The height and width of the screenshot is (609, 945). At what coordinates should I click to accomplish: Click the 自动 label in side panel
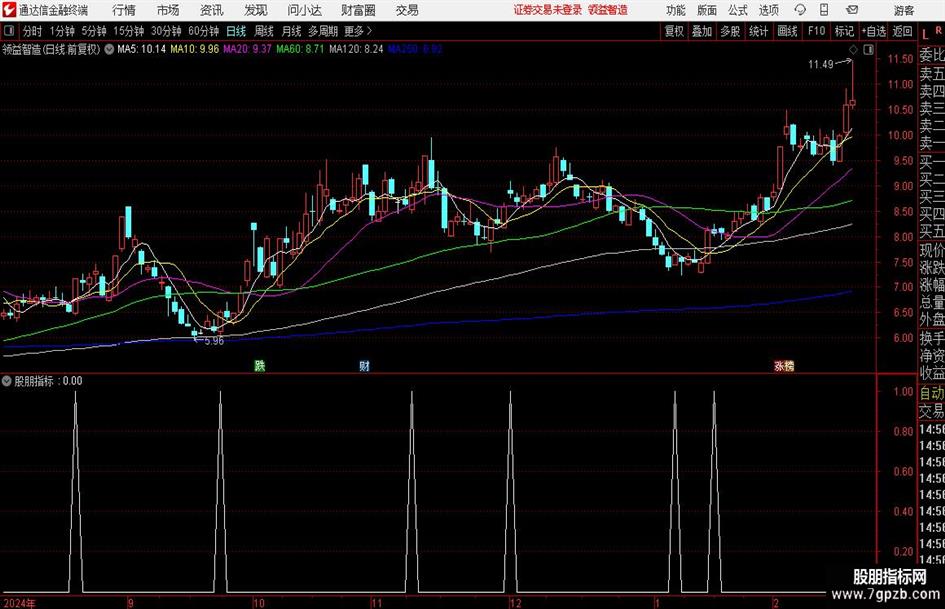coord(932,393)
